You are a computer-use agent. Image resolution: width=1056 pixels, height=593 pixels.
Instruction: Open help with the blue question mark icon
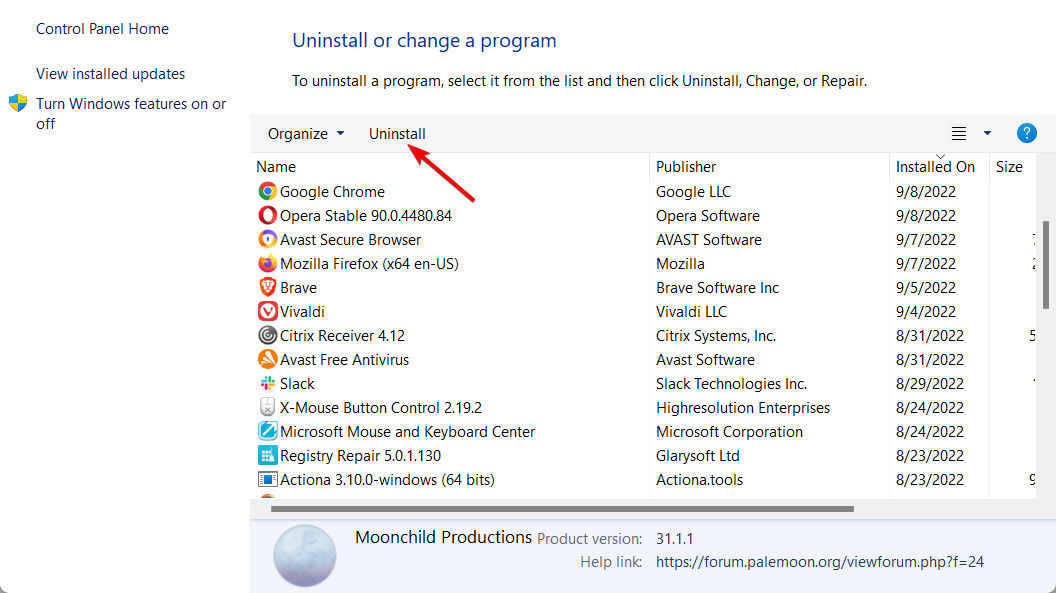tap(1026, 133)
